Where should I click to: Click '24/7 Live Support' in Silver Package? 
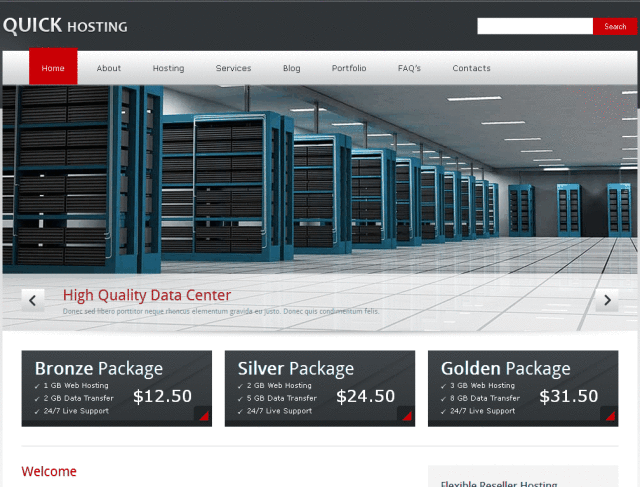click(279, 411)
